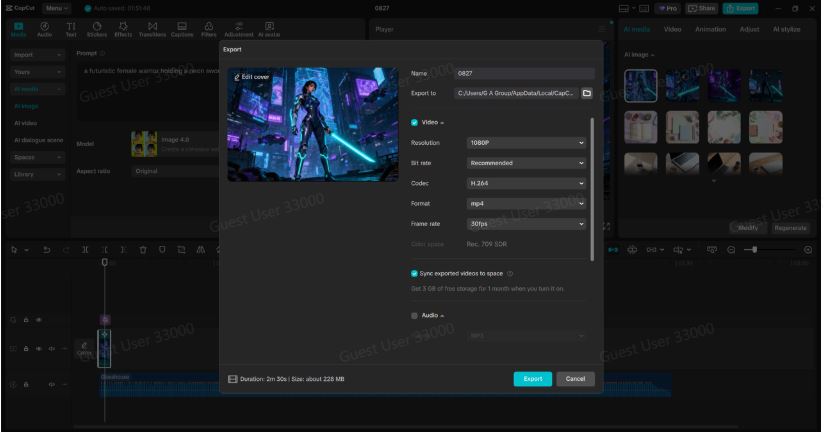Image resolution: width=824 pixels, height=432 pixels.
Task: Open the Menu in the title bar
Action: tap(57, 8)
